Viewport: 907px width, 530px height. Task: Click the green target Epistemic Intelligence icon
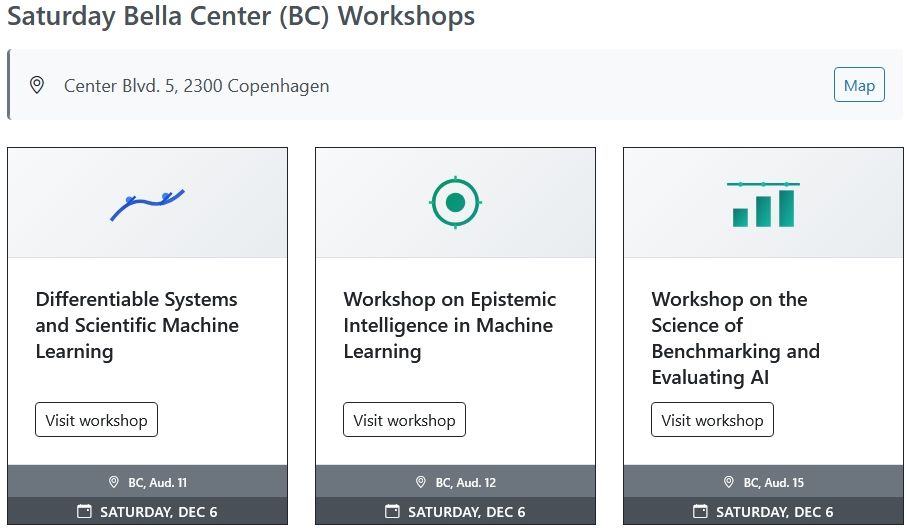[x=455, y=203]
